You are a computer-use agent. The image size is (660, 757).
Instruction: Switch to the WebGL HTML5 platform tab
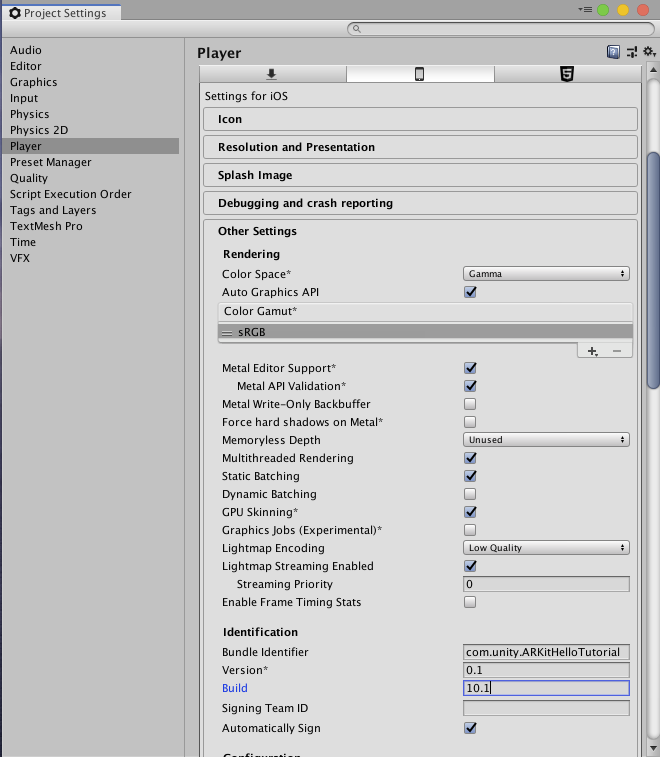coord(566,74)
